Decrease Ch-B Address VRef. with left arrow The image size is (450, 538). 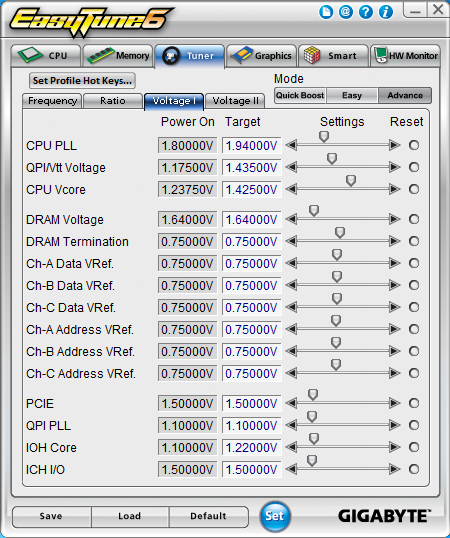291,351
